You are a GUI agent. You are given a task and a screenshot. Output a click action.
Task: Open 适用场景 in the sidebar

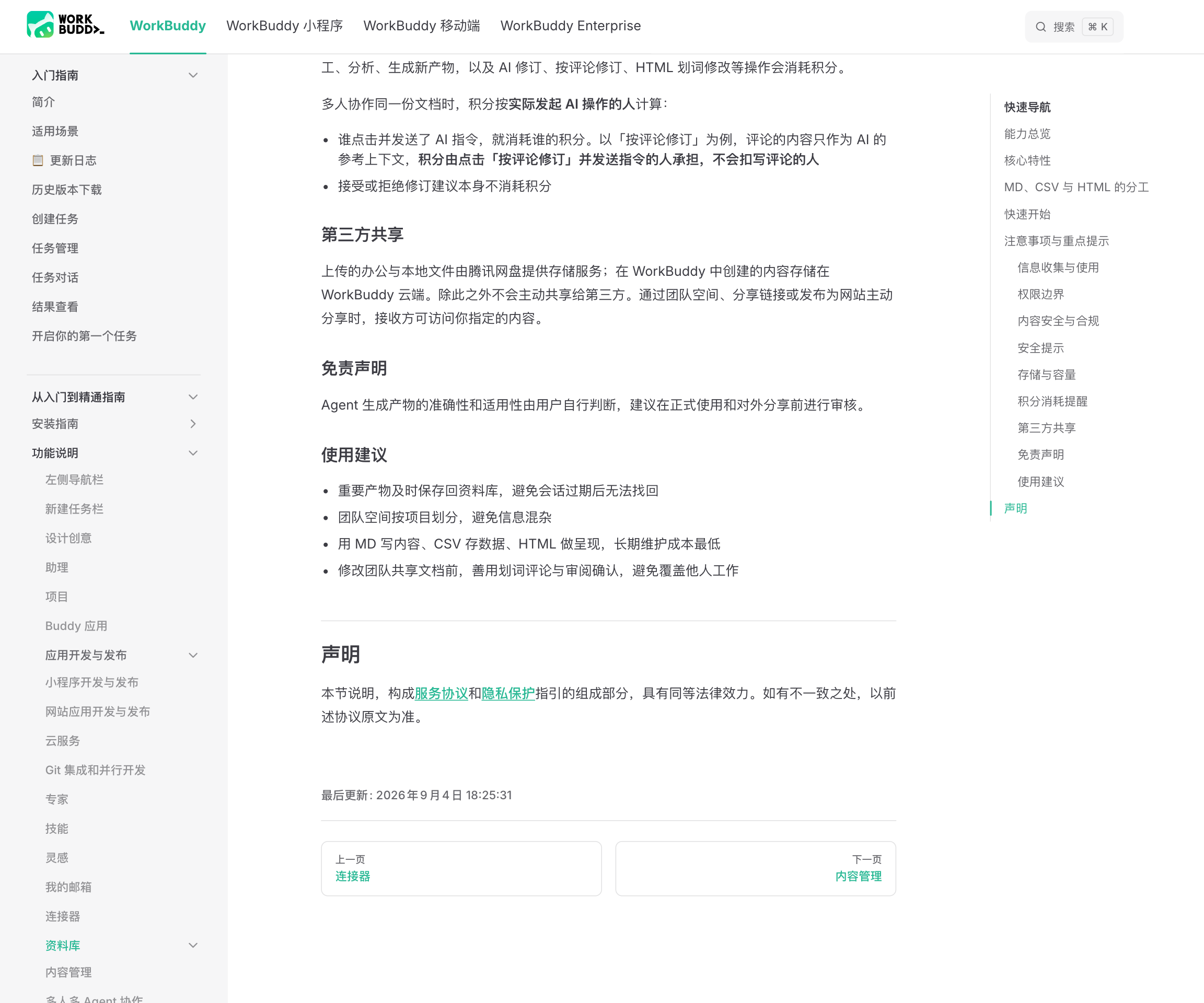55,131
